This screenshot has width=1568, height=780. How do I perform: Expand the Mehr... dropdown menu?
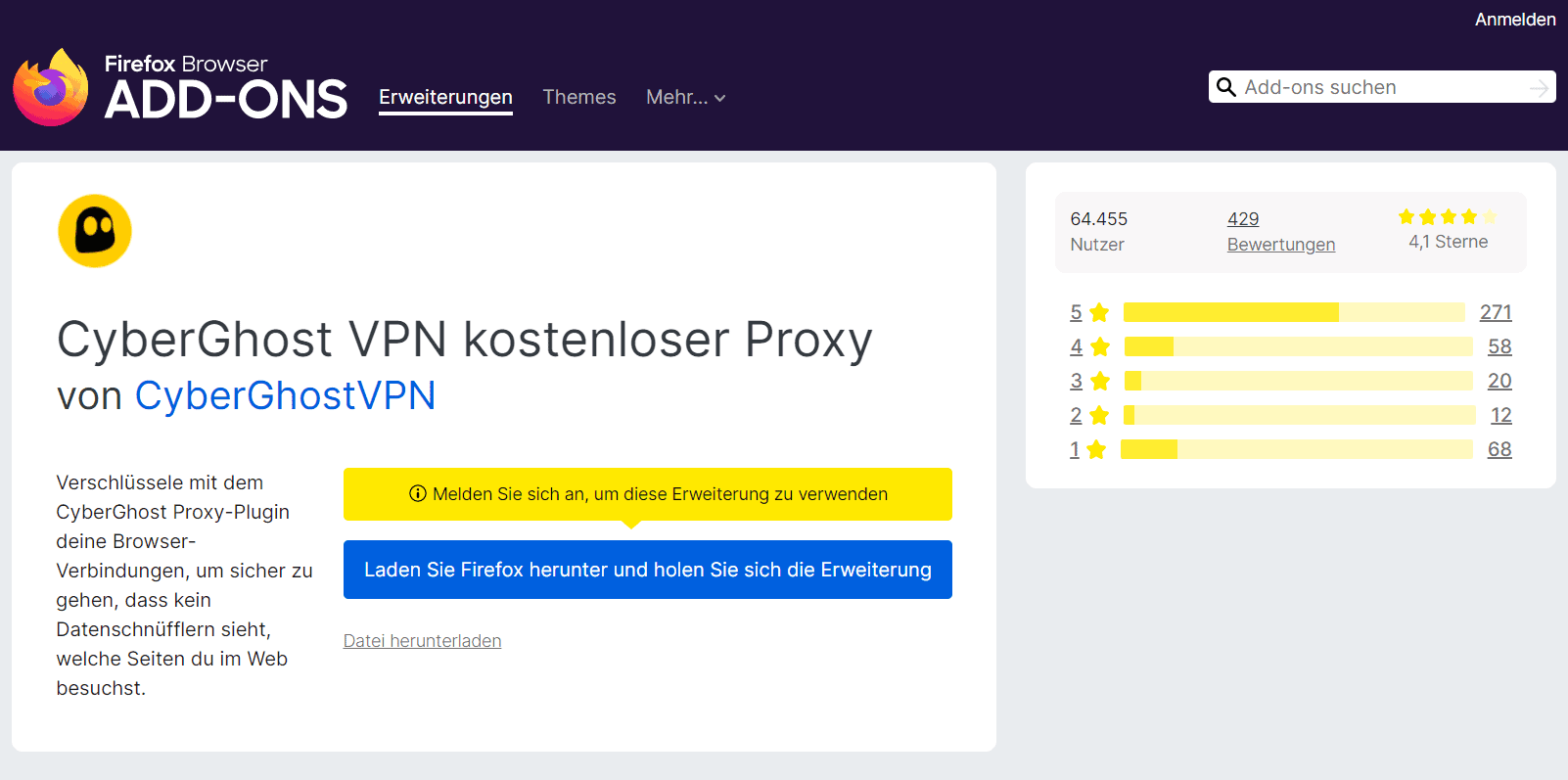click(x=685, y=97)
